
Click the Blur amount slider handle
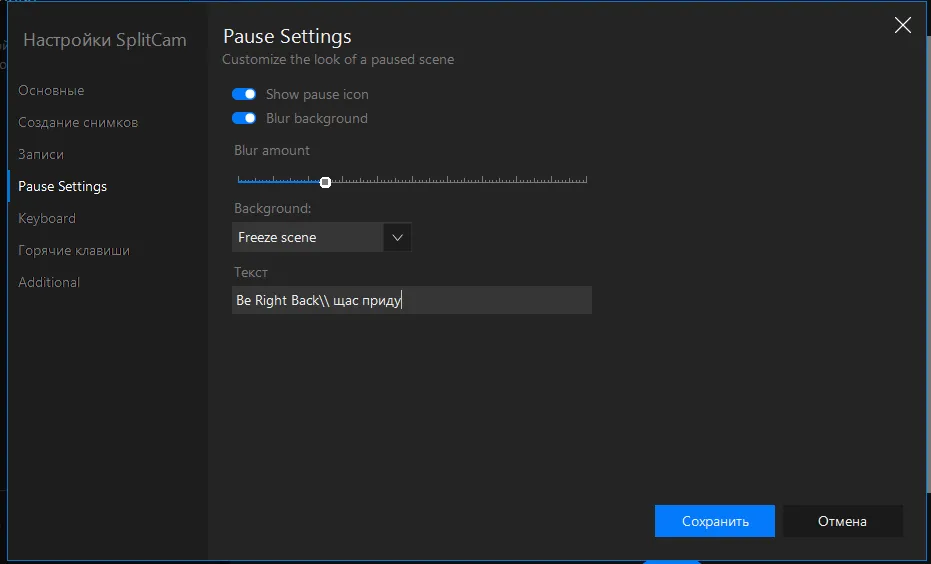(x=325, y=182)
